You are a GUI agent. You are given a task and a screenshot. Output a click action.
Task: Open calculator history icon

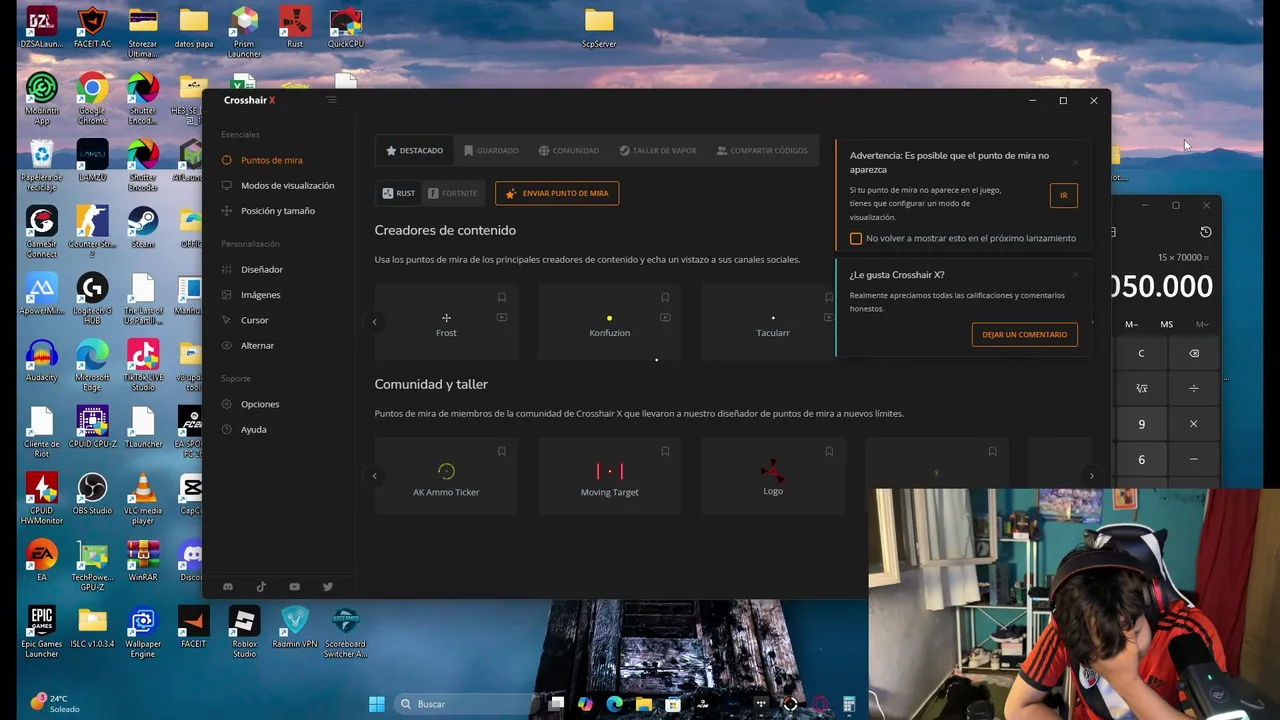[1206, 232]
